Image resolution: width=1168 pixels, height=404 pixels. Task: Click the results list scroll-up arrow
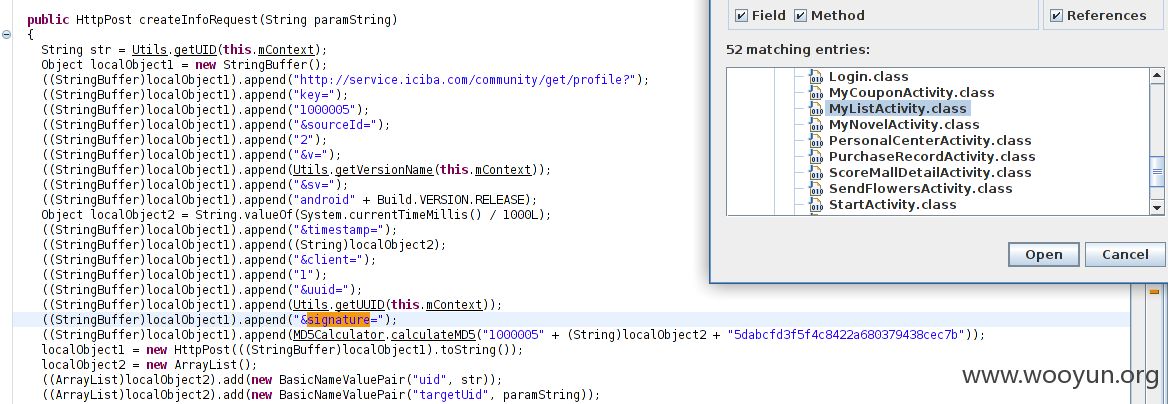pyautogui.click(x=1157, y=75)
